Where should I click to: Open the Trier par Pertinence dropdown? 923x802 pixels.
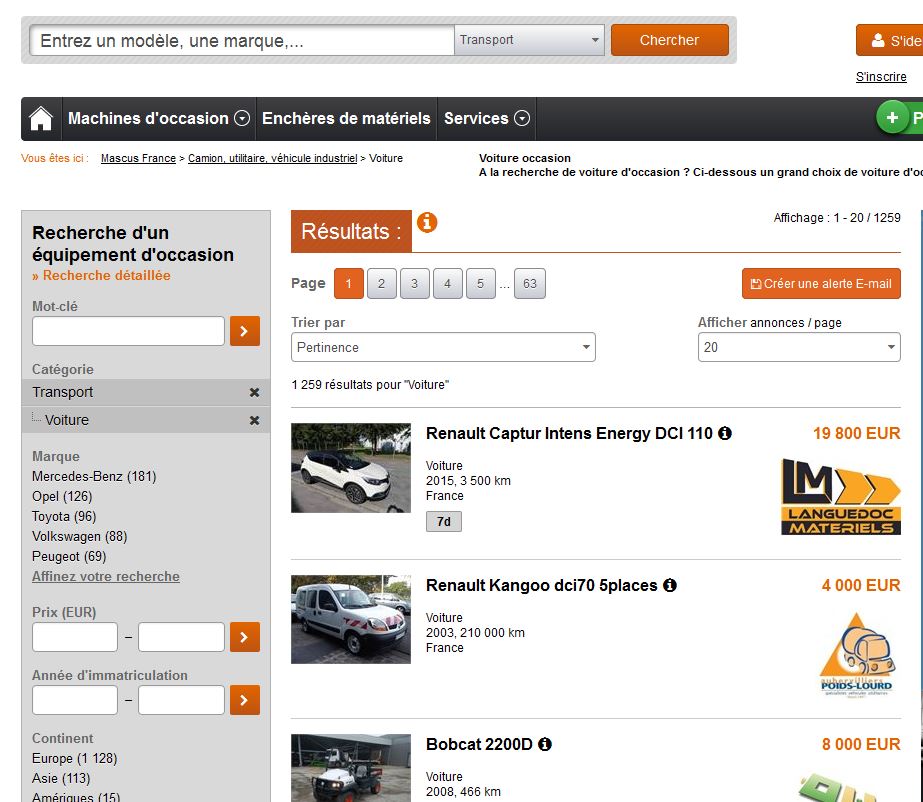click(x=443, y=347)
